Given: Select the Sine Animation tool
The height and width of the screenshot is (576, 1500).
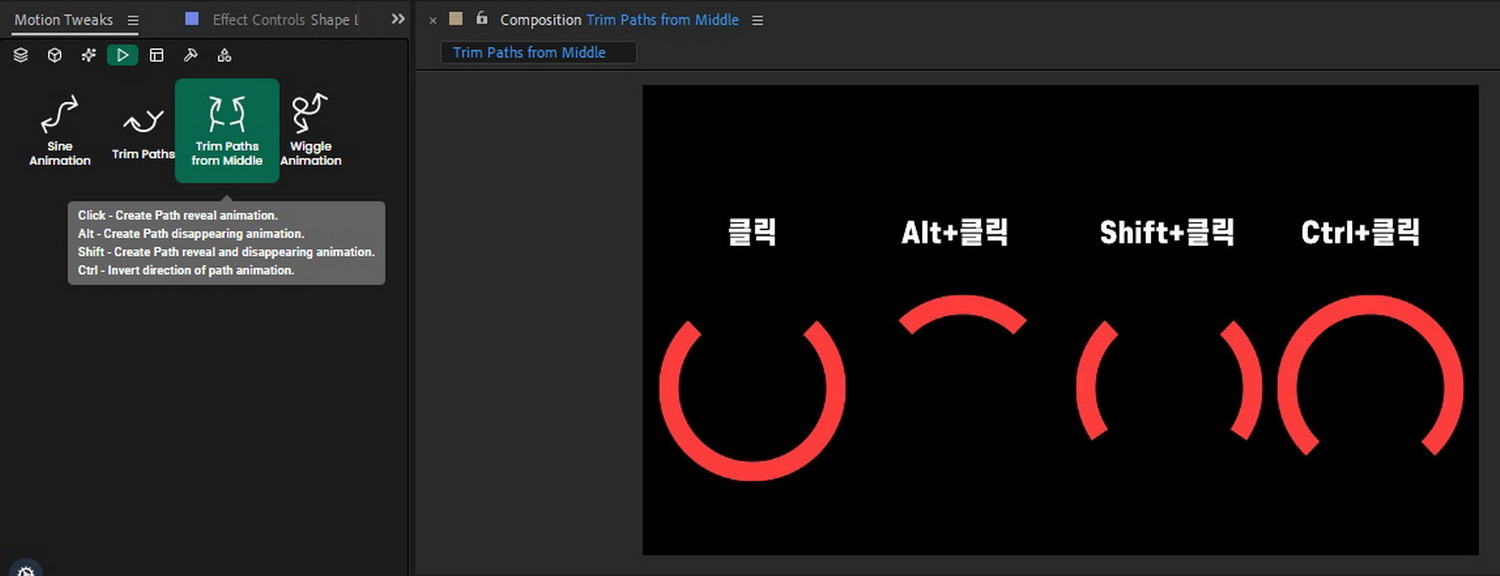Looking at the screenshot, I should click(59, 130).
